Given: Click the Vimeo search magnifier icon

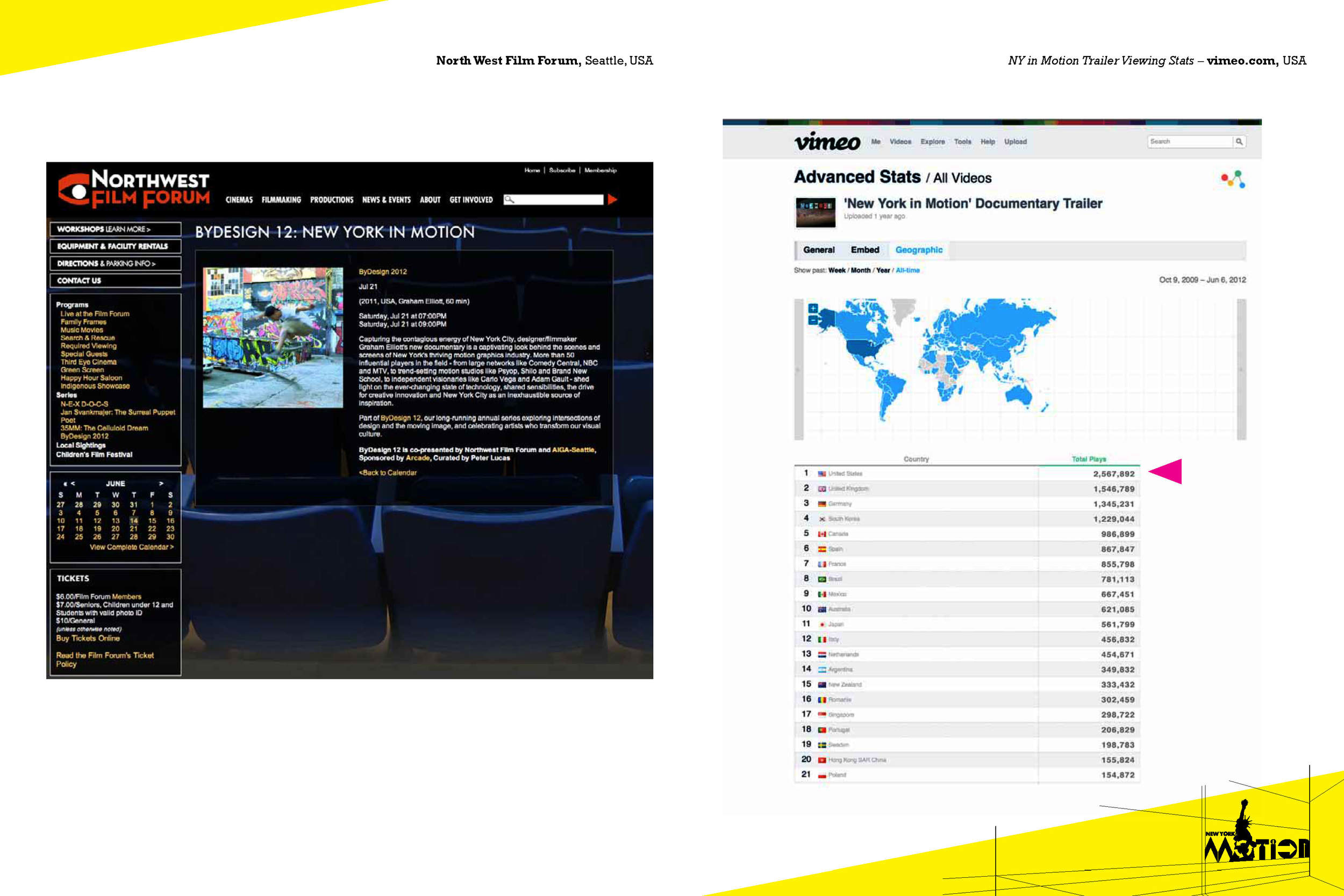Looking at the screenshot, I should point(1239,142).
